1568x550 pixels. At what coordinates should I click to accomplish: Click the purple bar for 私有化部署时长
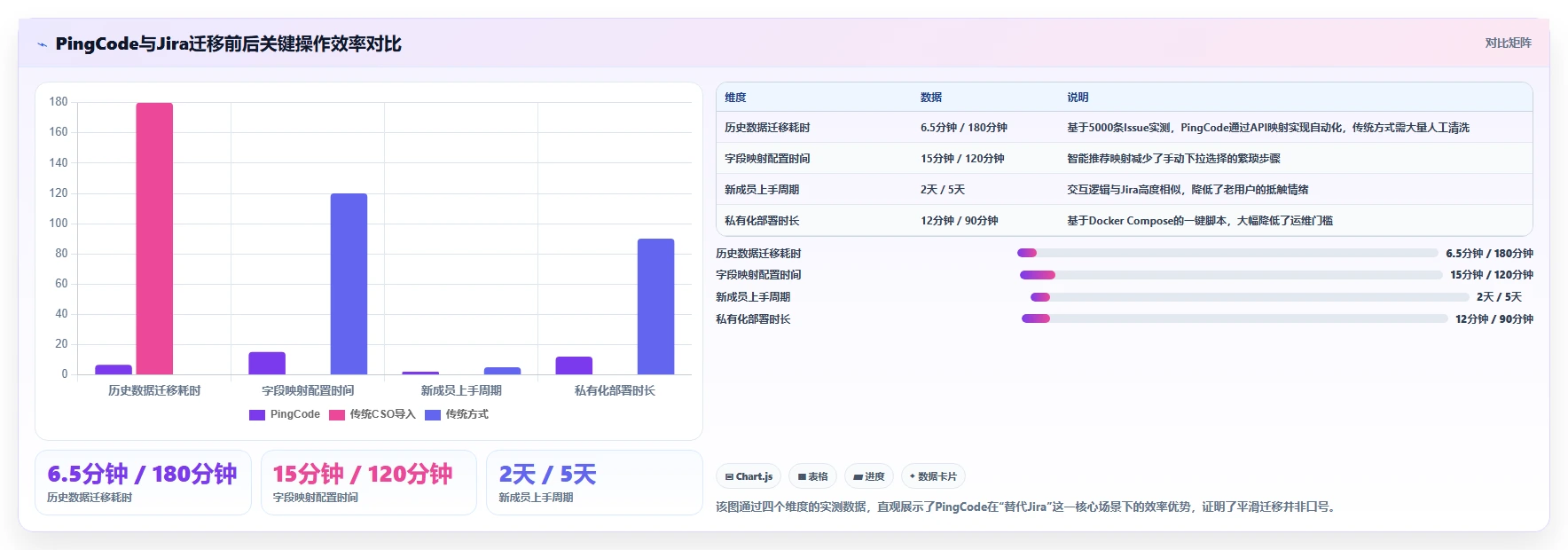pos(574,365)
